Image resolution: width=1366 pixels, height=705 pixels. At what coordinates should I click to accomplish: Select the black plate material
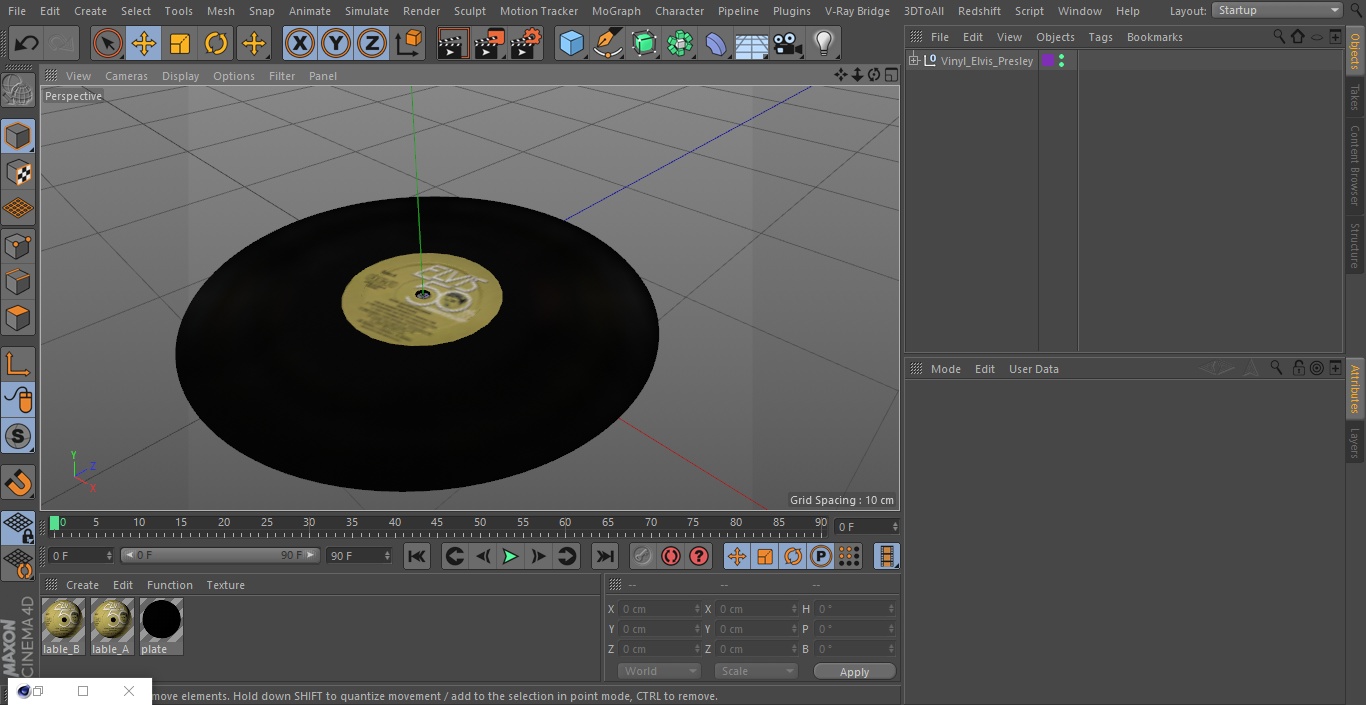[160, 627]
